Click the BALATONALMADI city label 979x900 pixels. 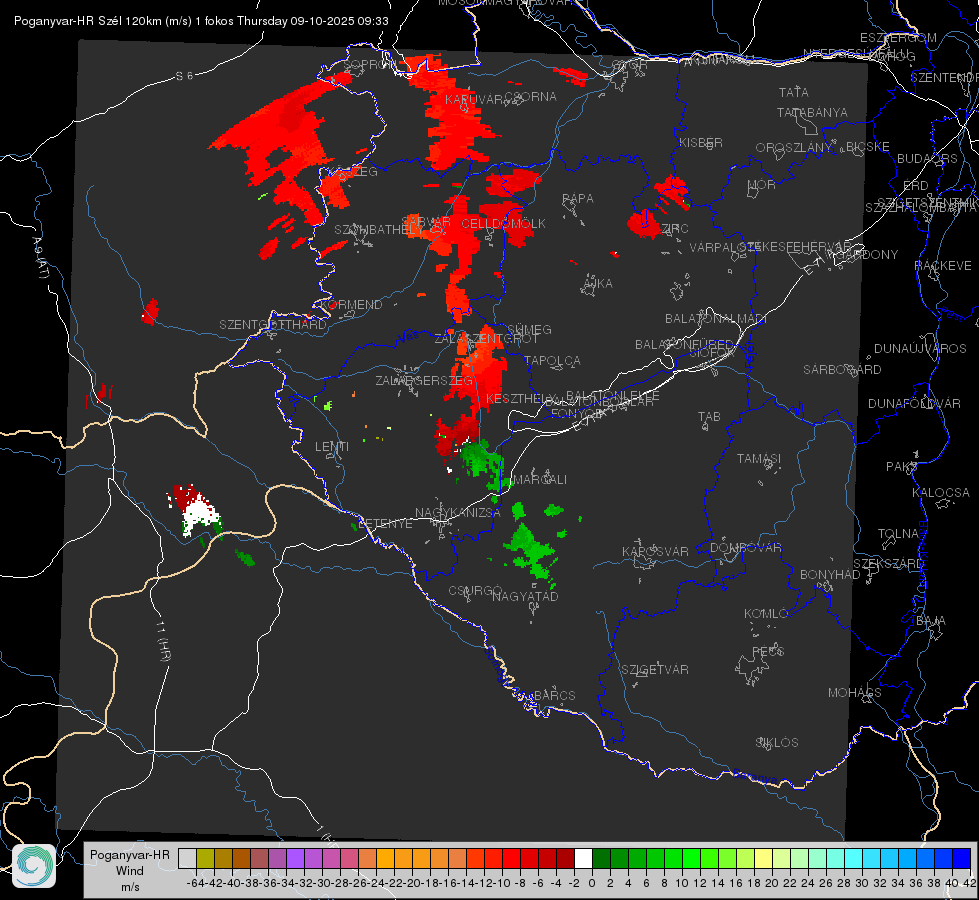click(x=716, y=319)
